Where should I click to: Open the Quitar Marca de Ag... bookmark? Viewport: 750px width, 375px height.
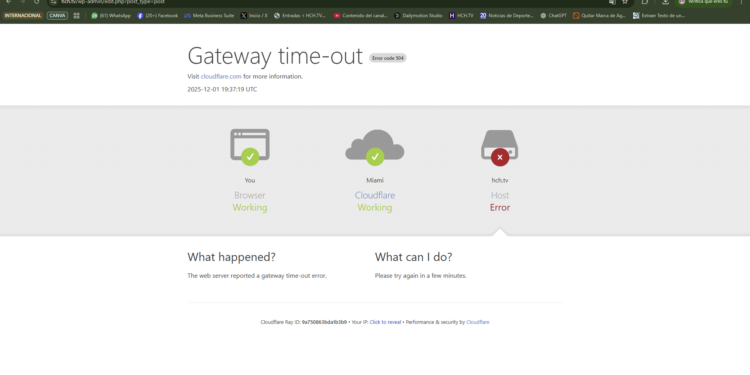[600, 16]
